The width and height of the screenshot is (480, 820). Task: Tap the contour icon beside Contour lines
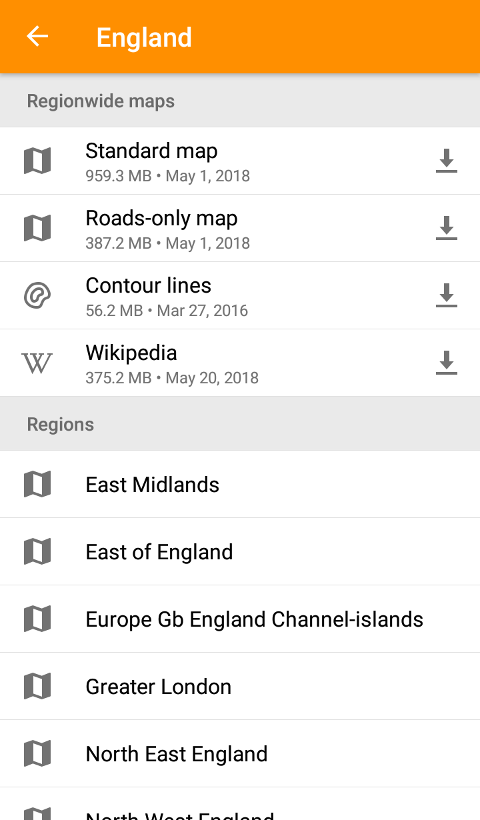[x=38, y=295]
